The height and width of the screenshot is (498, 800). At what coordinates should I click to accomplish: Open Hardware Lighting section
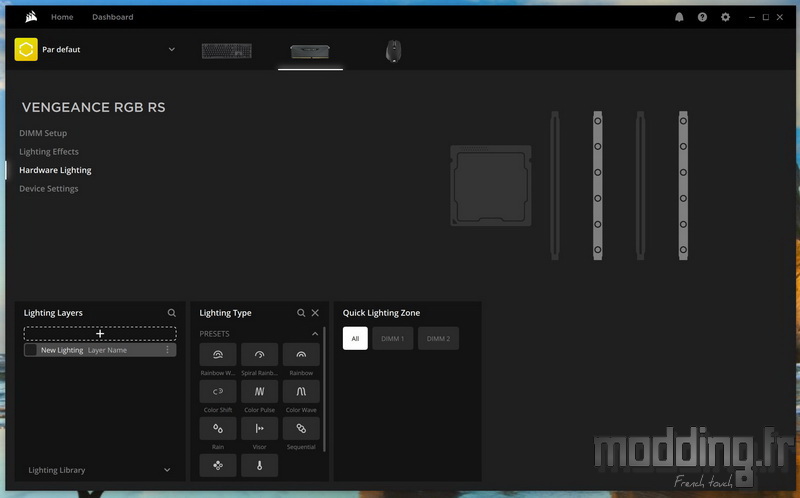point(55,170)
